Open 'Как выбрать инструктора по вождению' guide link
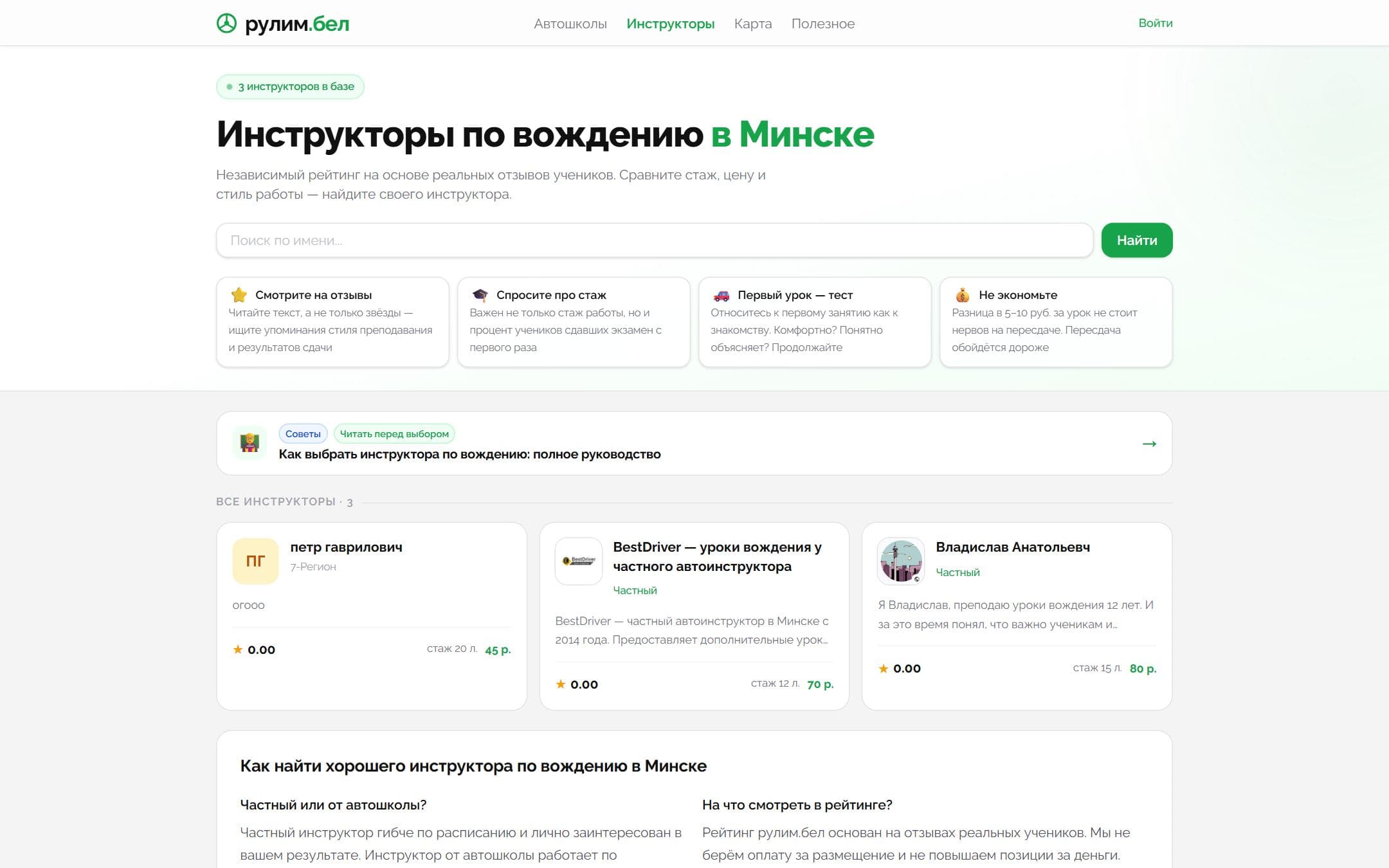This screenshot has width=1389, height=868. click(x=469, y=455)
